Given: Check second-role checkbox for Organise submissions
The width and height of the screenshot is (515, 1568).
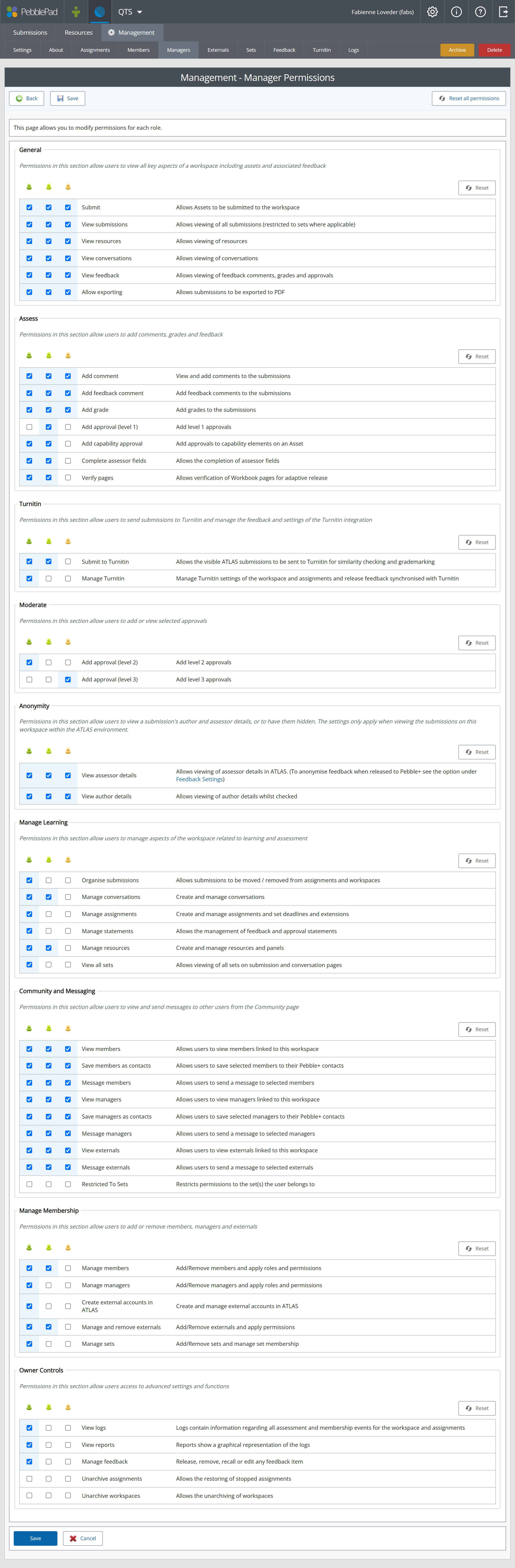Looking at the screenshot, I should point(49,880).
